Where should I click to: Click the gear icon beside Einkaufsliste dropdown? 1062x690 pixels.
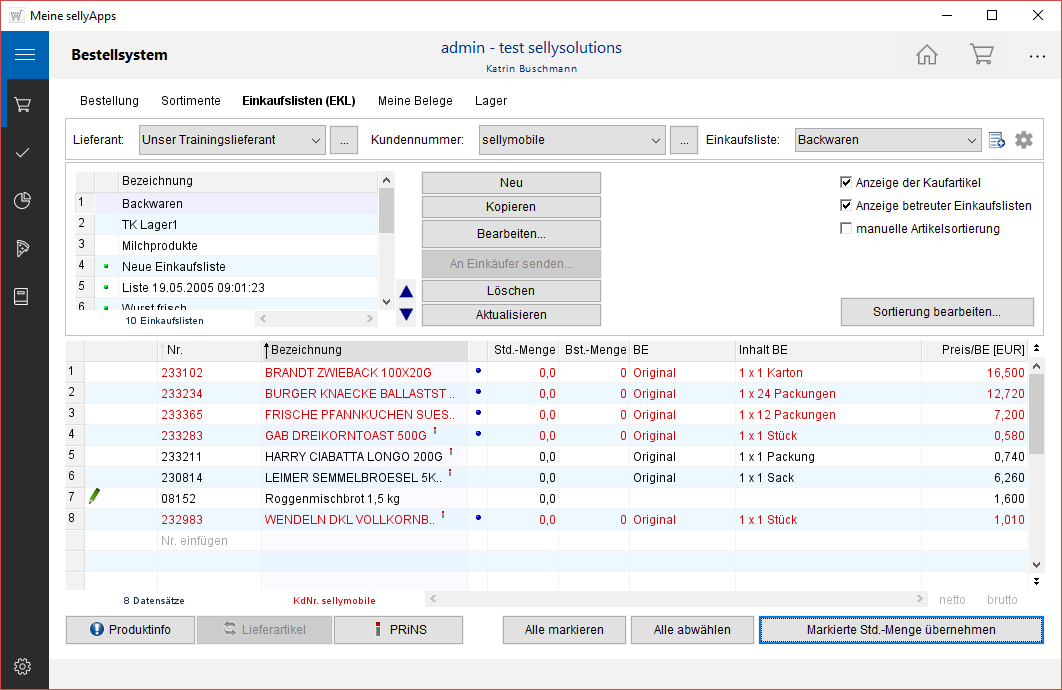1023,140
